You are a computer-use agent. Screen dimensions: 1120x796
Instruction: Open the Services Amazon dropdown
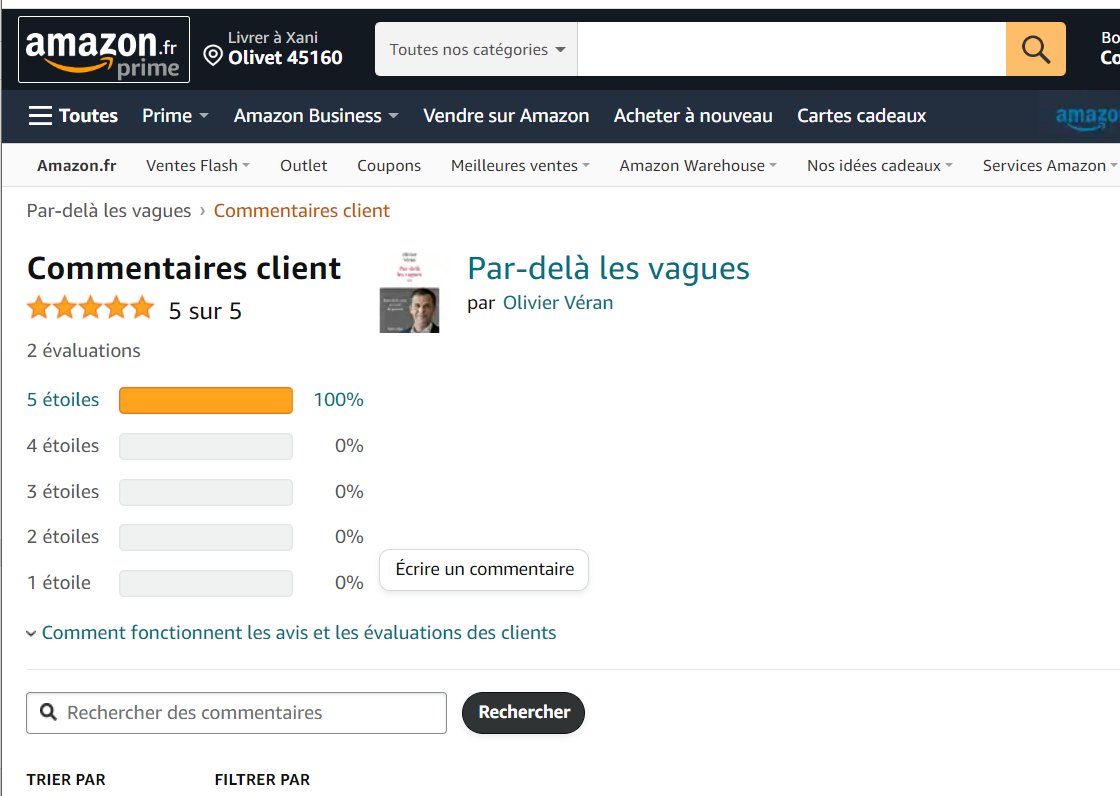(x=1049, y=166)
